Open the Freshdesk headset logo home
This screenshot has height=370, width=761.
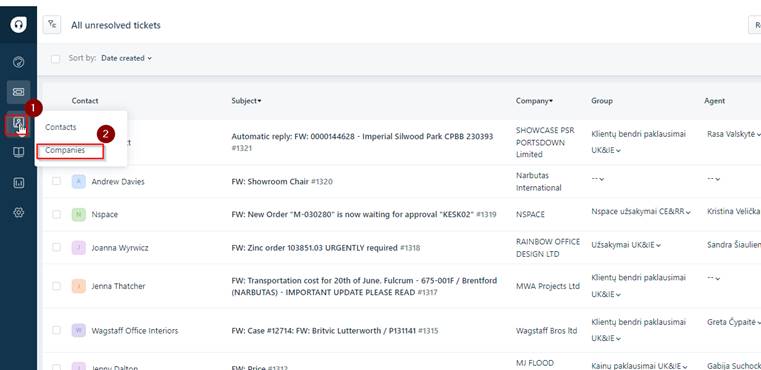(x=18, y=24)
